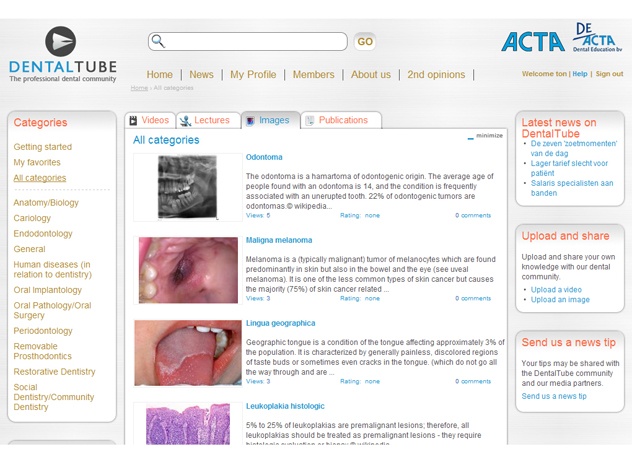View Odontoma's 0 comments link
632x475 pixels.
[x=473, y=215]
